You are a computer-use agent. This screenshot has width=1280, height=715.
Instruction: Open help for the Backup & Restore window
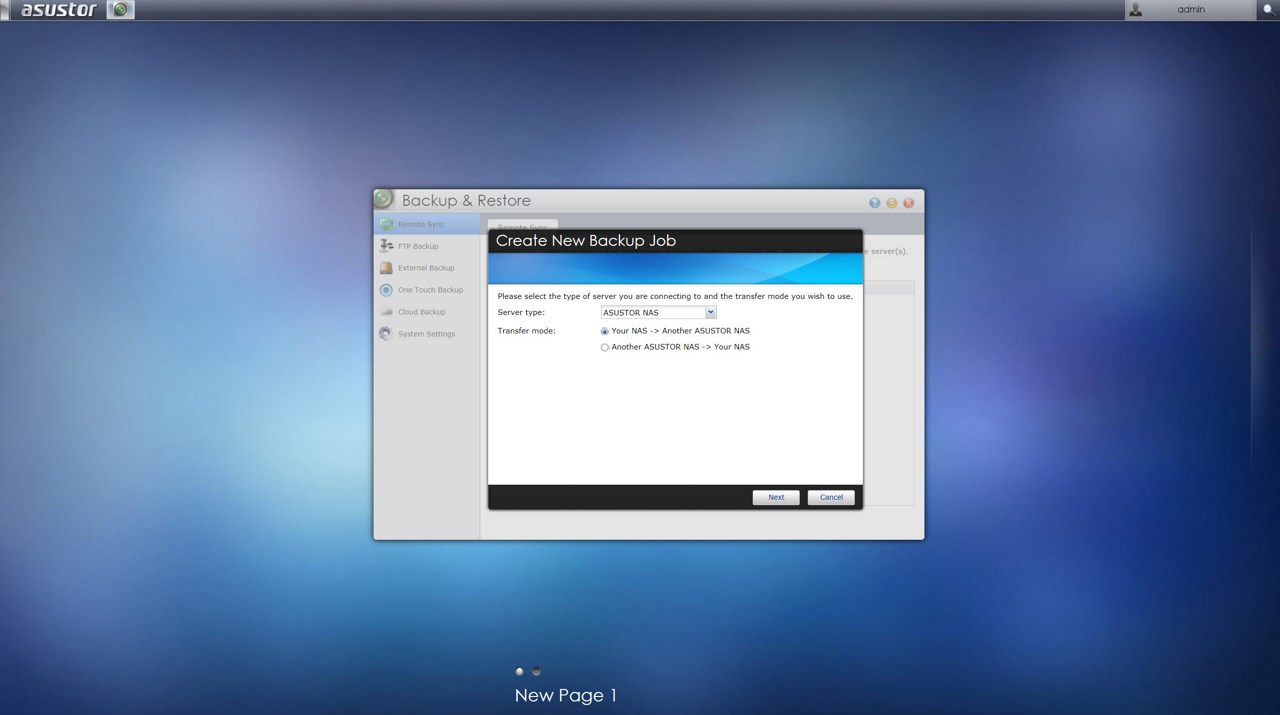(x=875, y=203)
